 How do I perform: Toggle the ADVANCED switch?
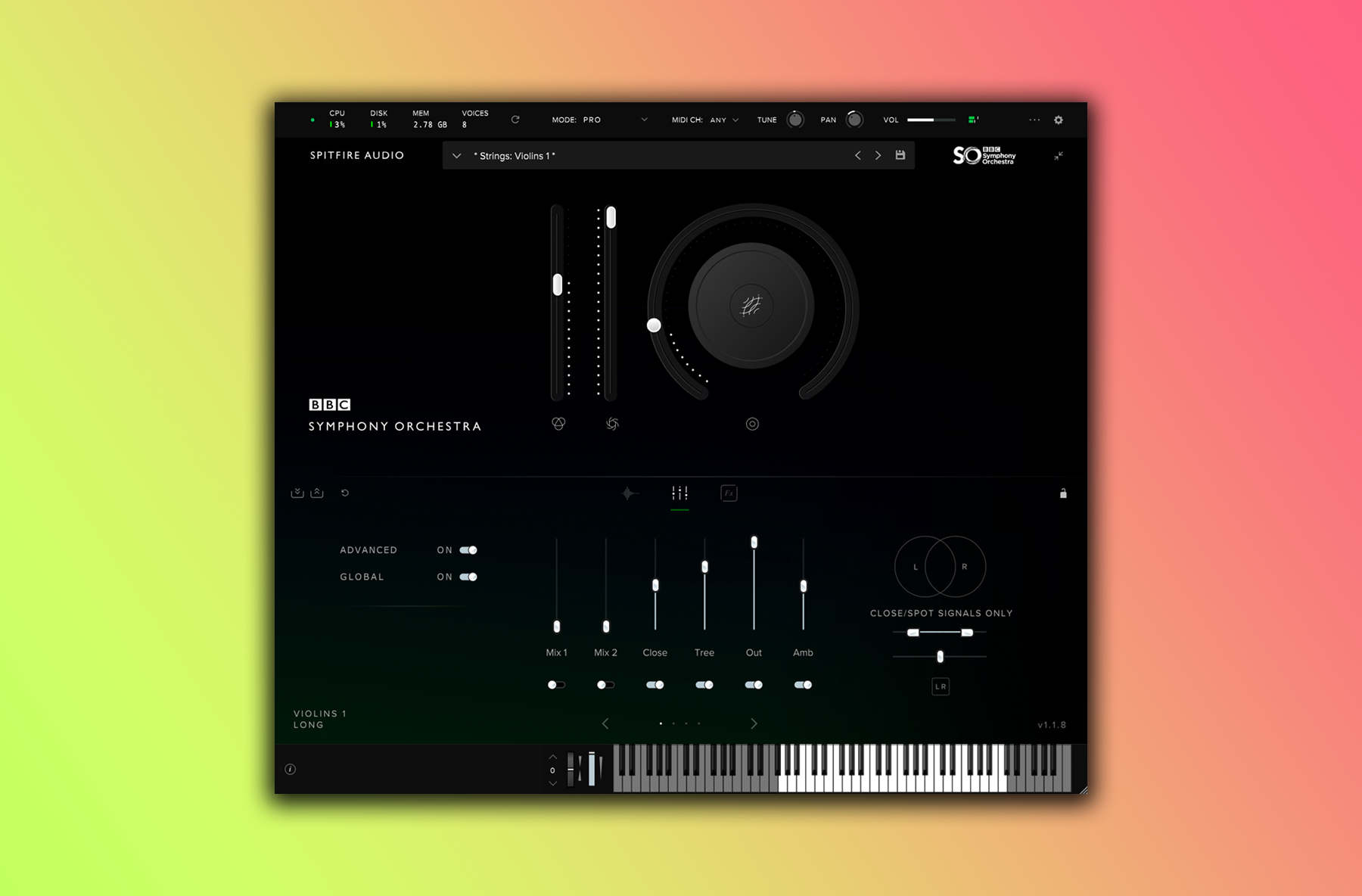468,550
